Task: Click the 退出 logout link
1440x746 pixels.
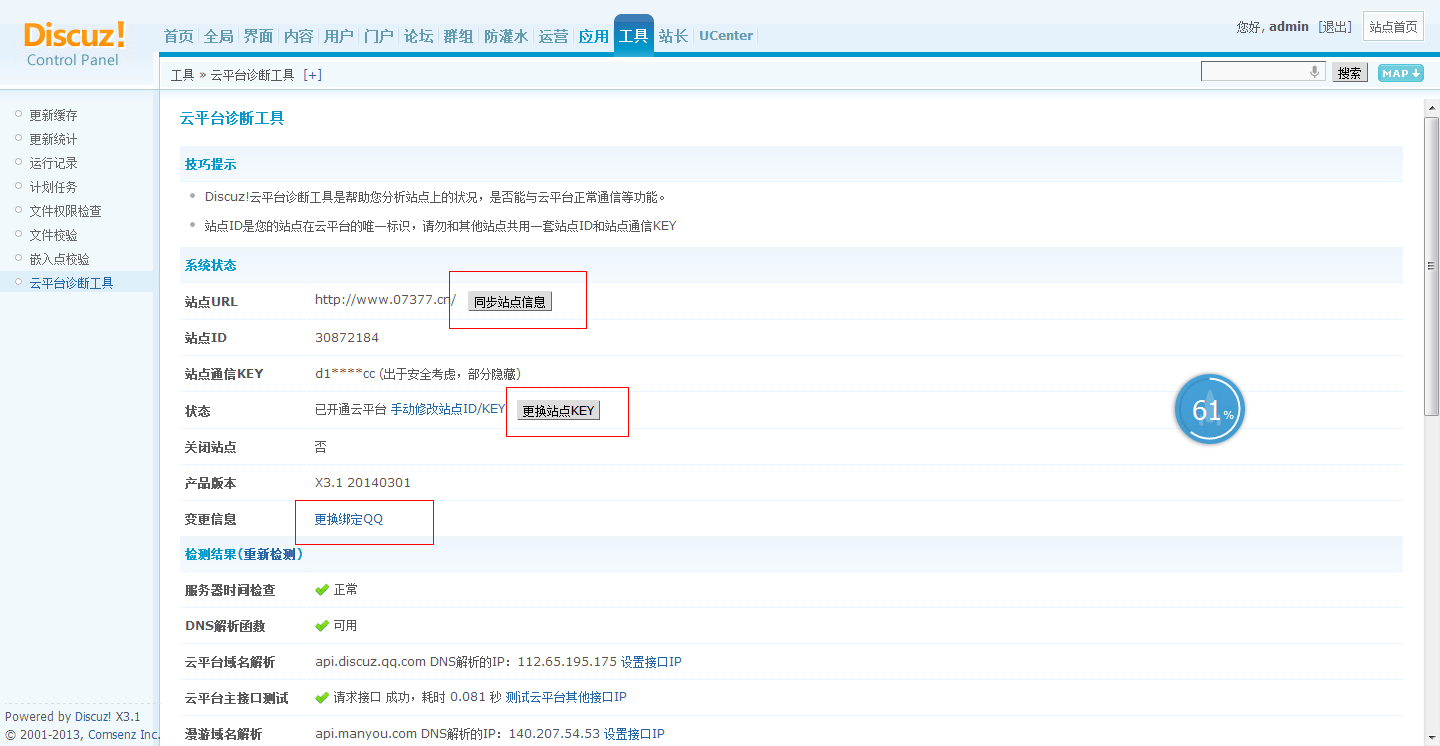Action: (x=1335, y=27)
